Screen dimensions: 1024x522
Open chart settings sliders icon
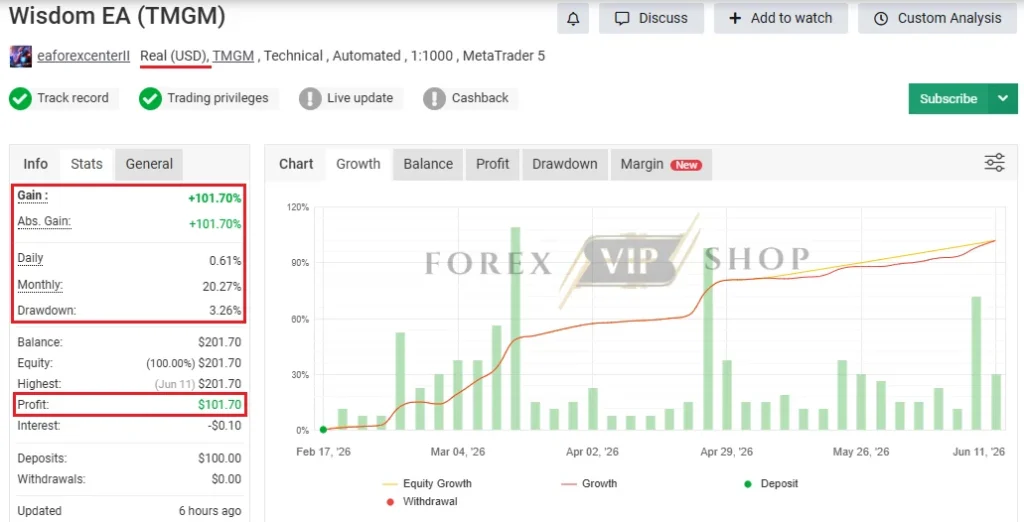[995, 163]
